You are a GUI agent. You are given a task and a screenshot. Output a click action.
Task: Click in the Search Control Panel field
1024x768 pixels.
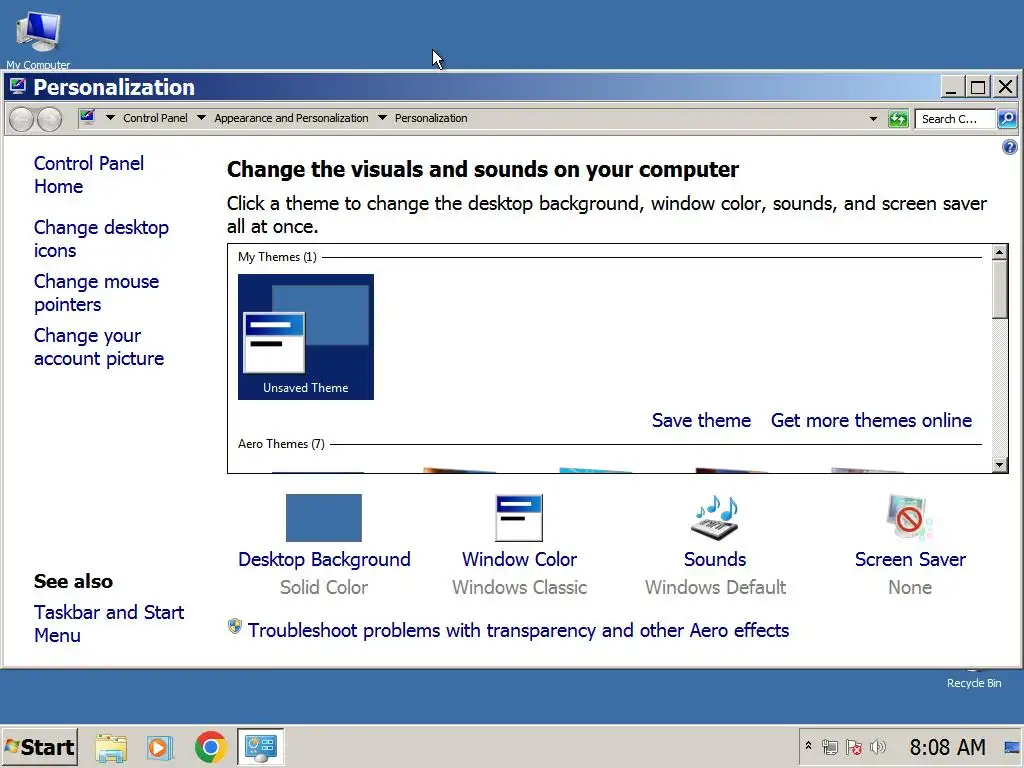pyautogui.click(x=954, y=119)
